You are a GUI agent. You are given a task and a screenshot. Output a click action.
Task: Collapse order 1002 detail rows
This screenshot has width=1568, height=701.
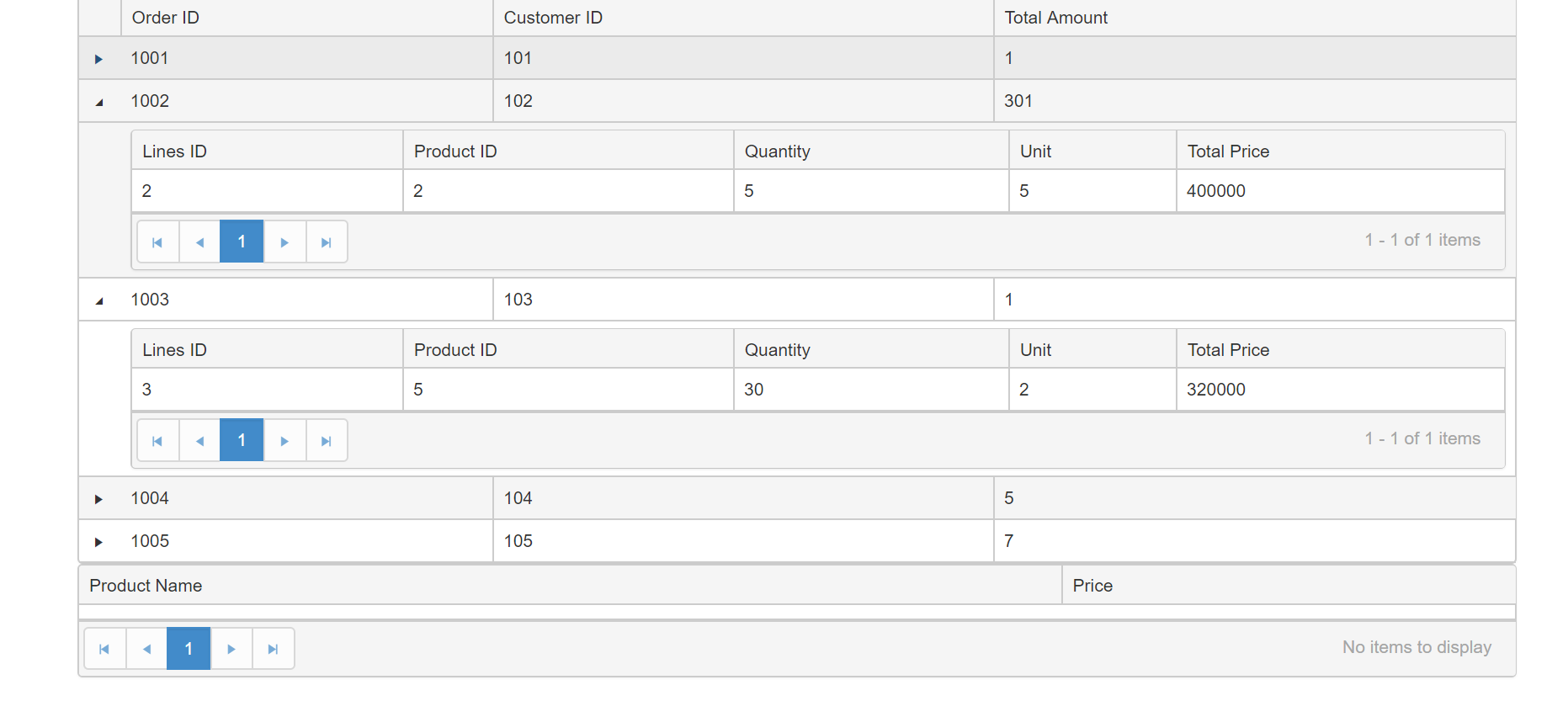click(x=99, y=102)
